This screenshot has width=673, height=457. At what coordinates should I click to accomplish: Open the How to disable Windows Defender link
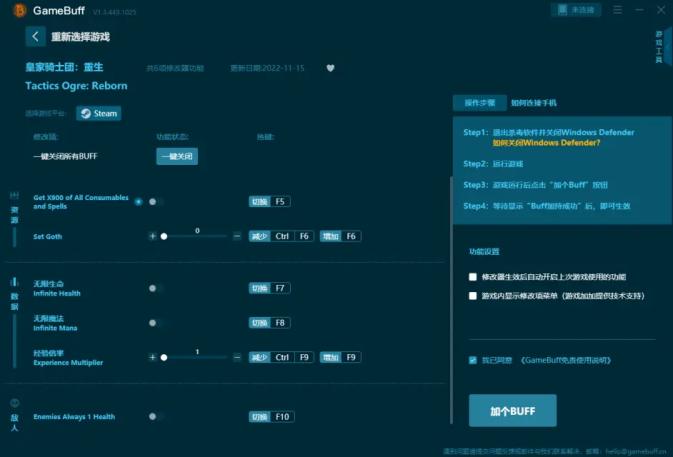[x=546, y=143]
